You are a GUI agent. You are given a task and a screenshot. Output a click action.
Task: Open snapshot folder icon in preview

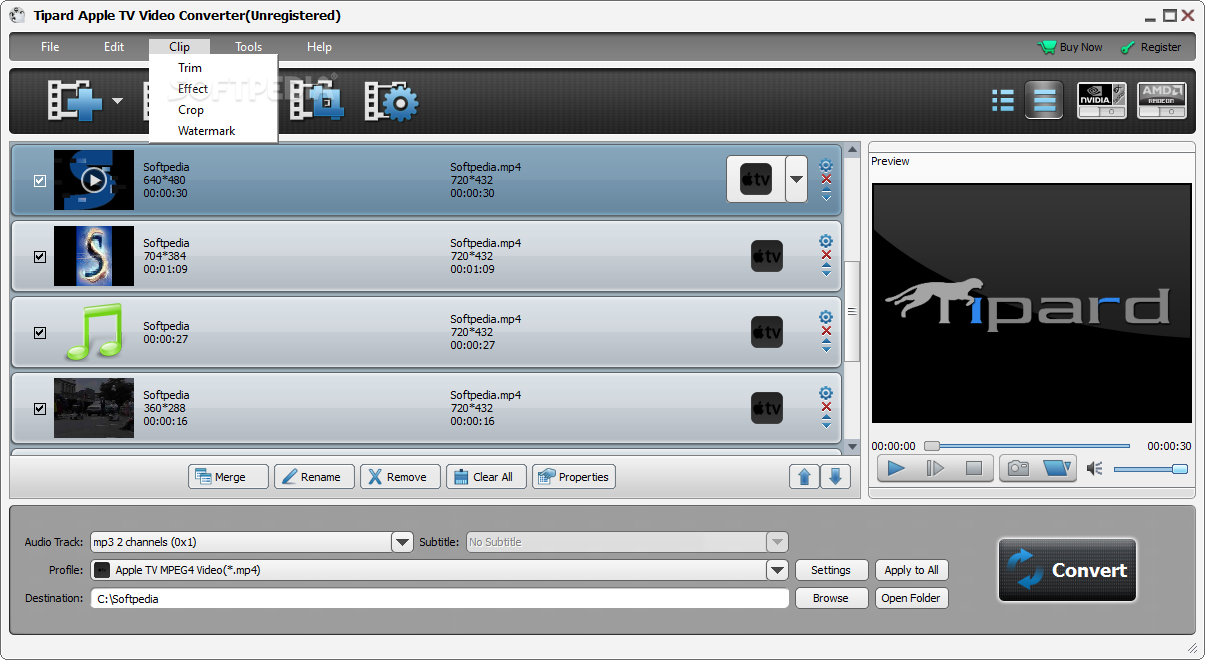[1056, 468]
